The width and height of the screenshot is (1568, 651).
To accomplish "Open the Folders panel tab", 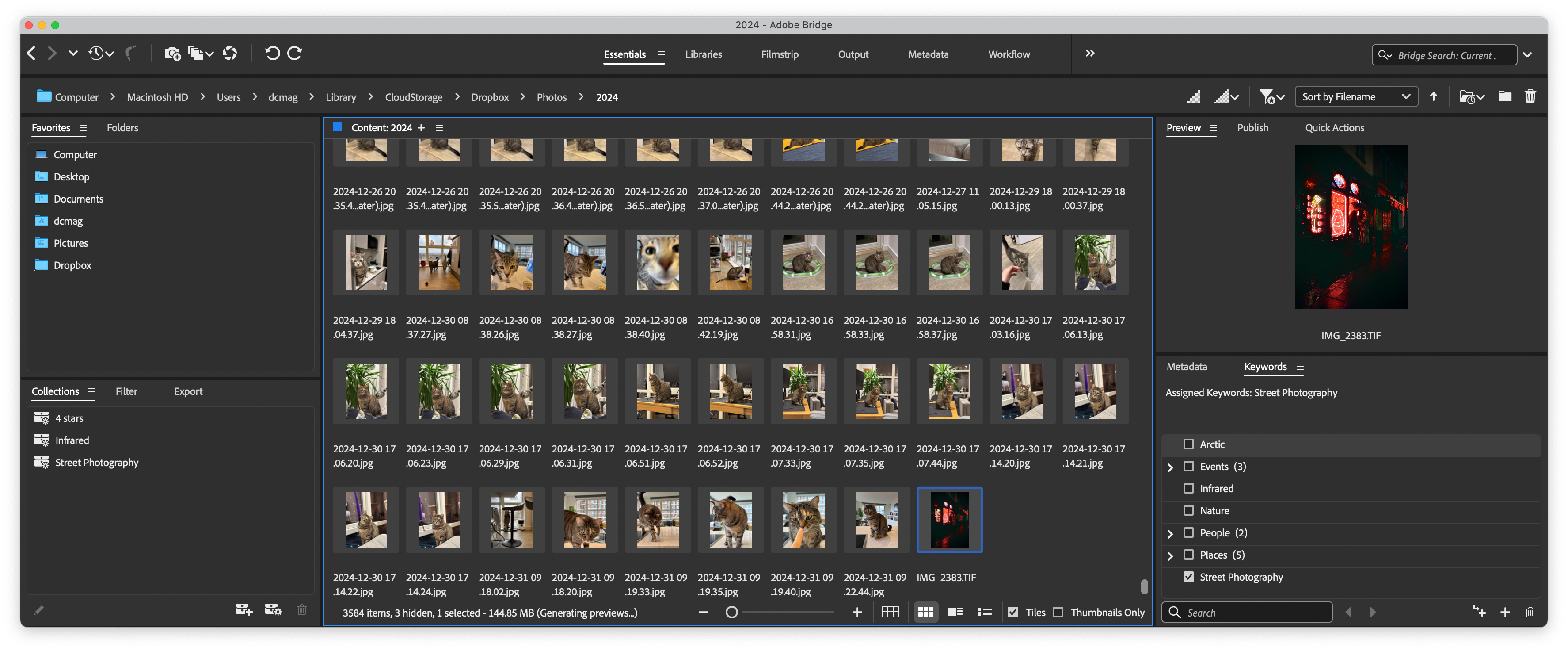I will click(122, 128).
